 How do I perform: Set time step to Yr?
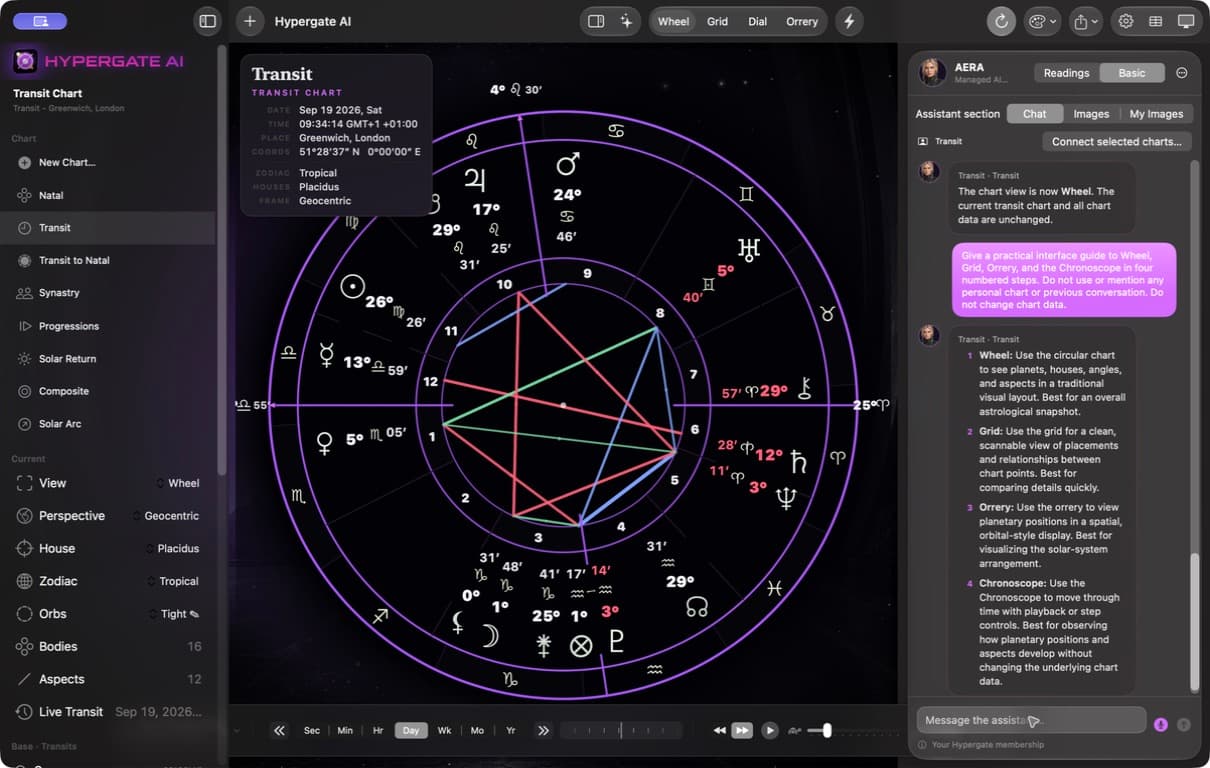click(510, 731)
